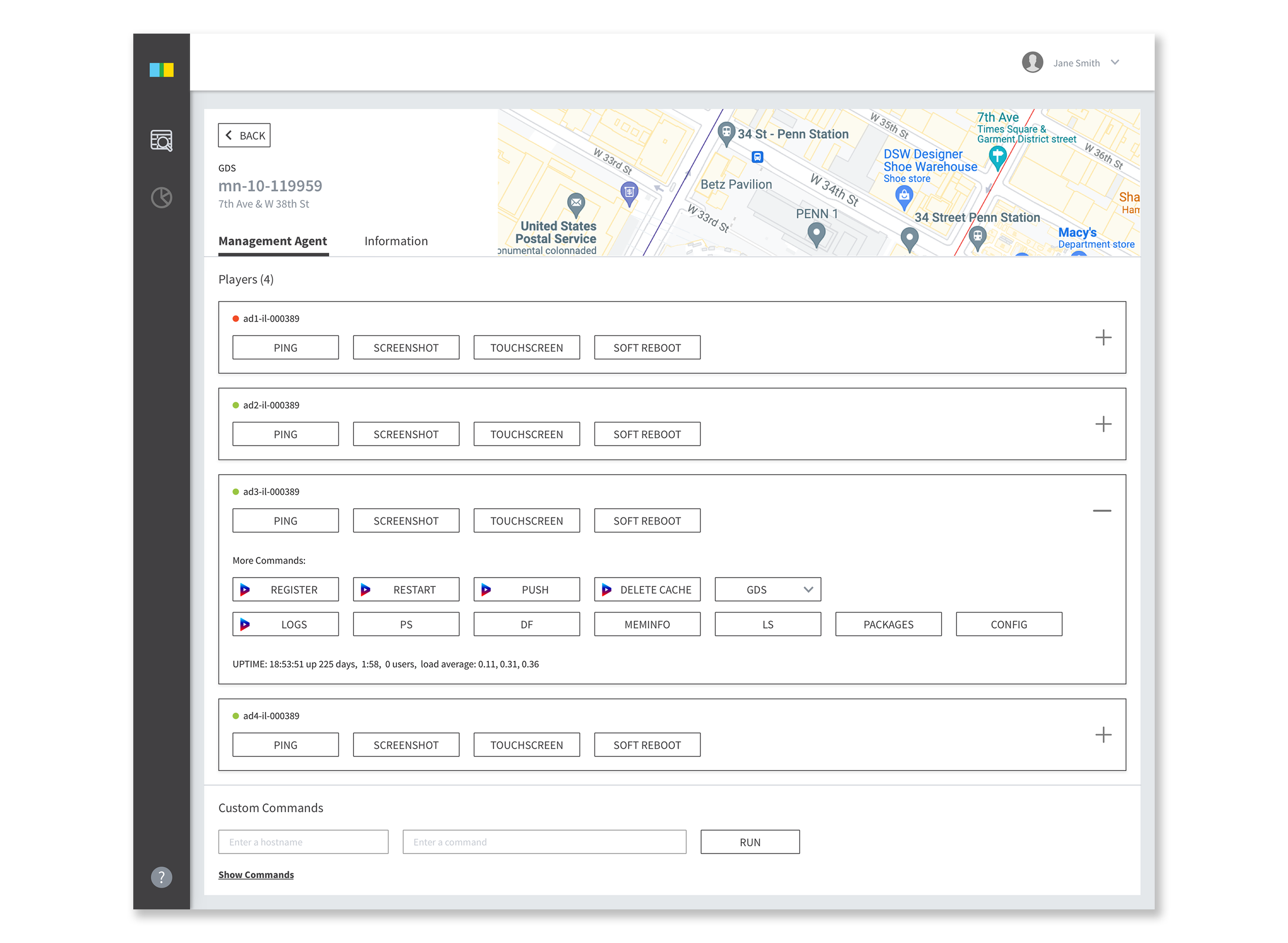Click the colored logo in sidebar
The image size is (1288, 943).
(x=161, y=70)
